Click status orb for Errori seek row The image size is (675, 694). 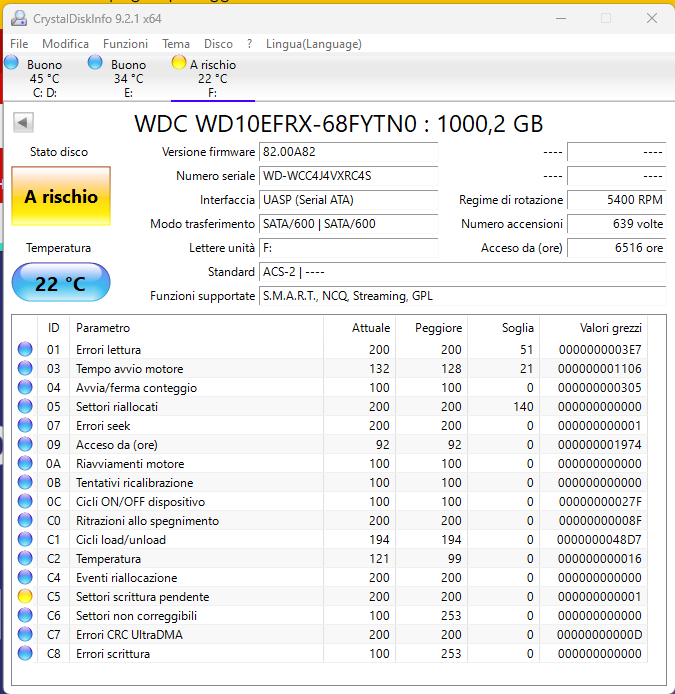tap(25, 425)
